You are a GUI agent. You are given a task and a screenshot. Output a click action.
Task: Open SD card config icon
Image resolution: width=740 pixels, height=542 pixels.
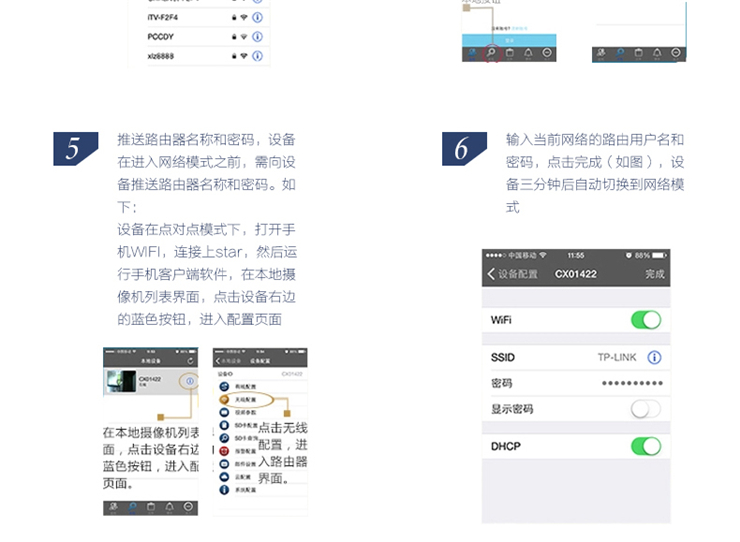[224, 425]
